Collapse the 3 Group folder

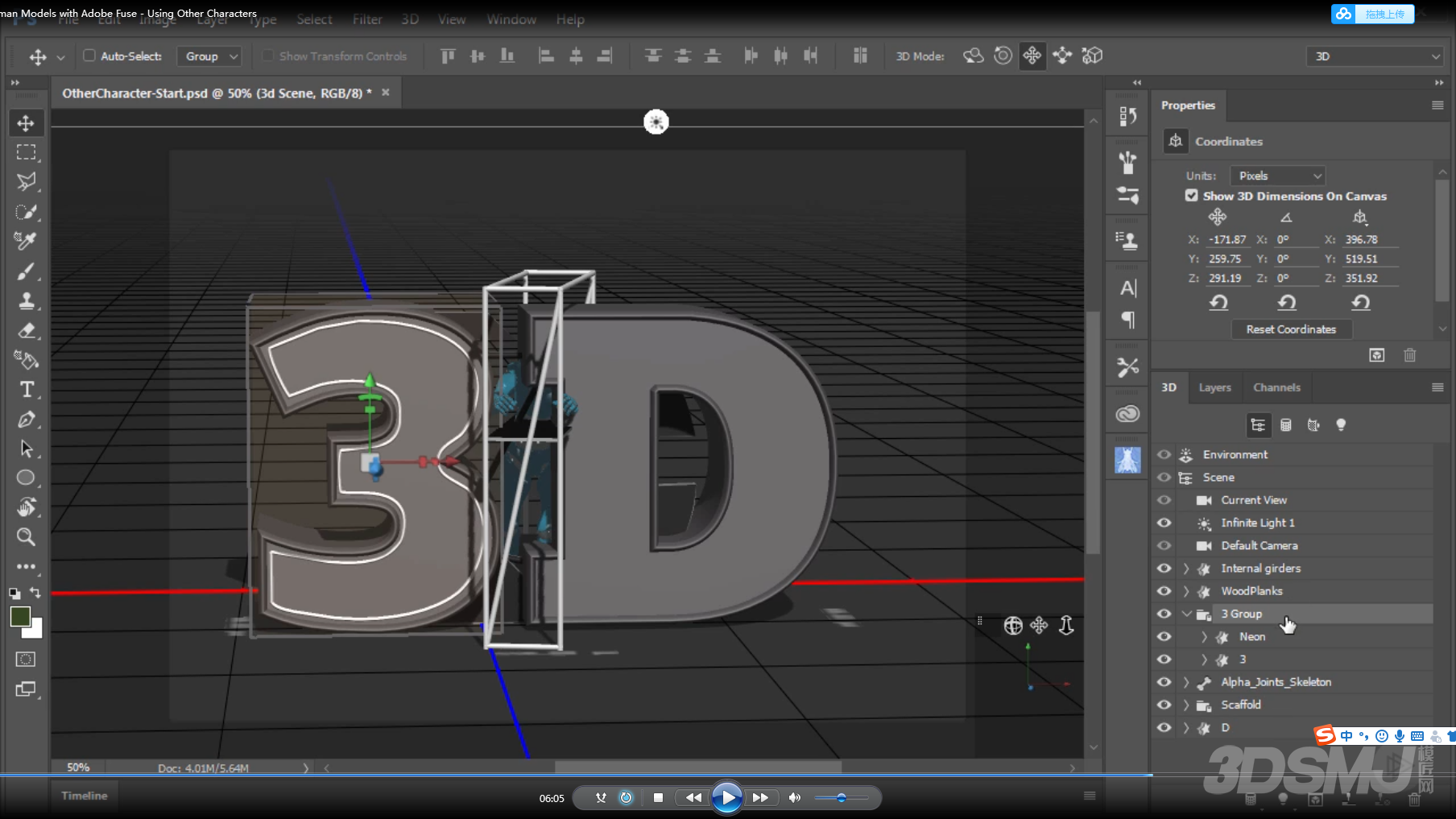click(1186, 614)
